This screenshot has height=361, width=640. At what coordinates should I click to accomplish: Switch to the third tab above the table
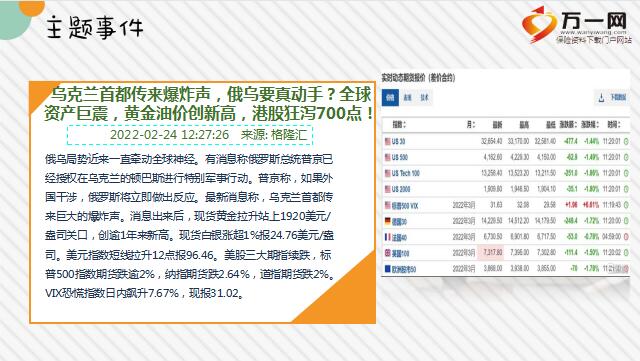coord(424,98)
